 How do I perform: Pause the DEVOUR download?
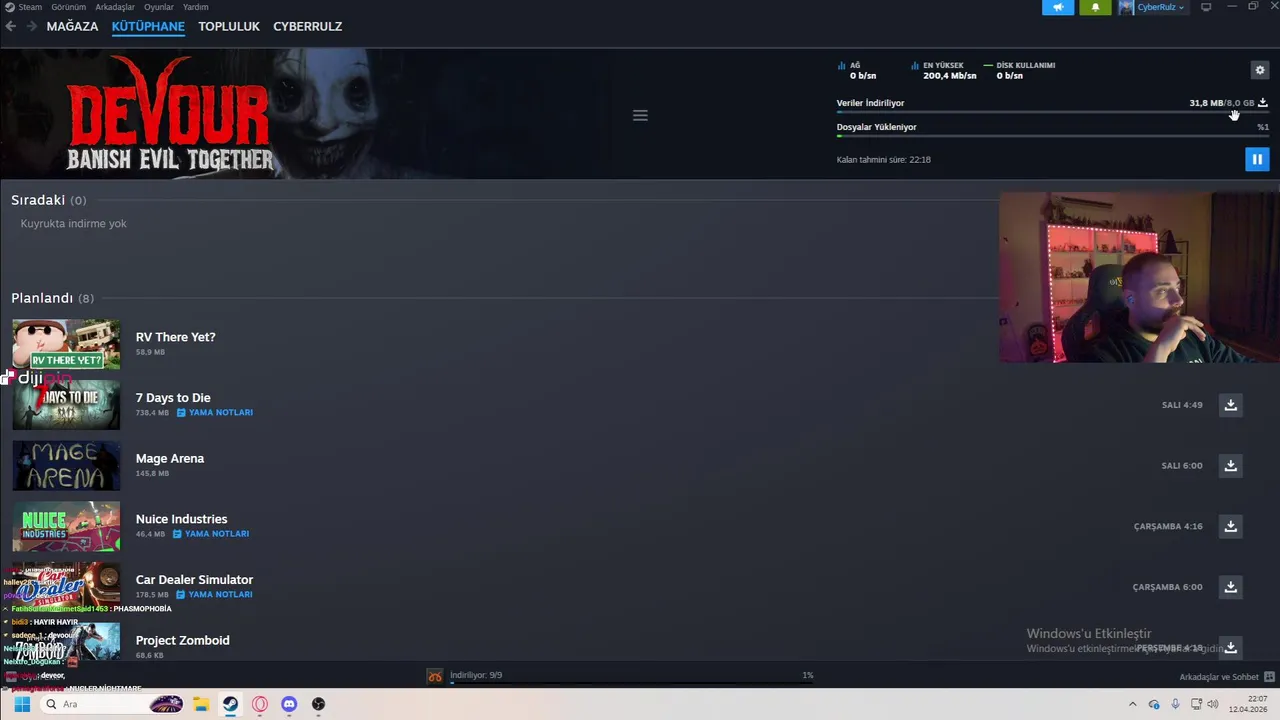1257,159
